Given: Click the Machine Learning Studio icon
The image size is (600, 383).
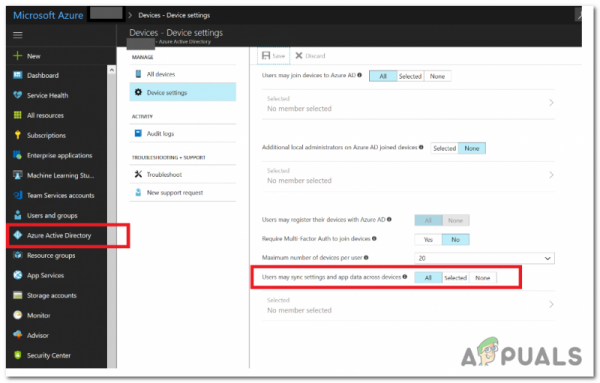Looking at the screenshot, I should (x=18, y=175).
